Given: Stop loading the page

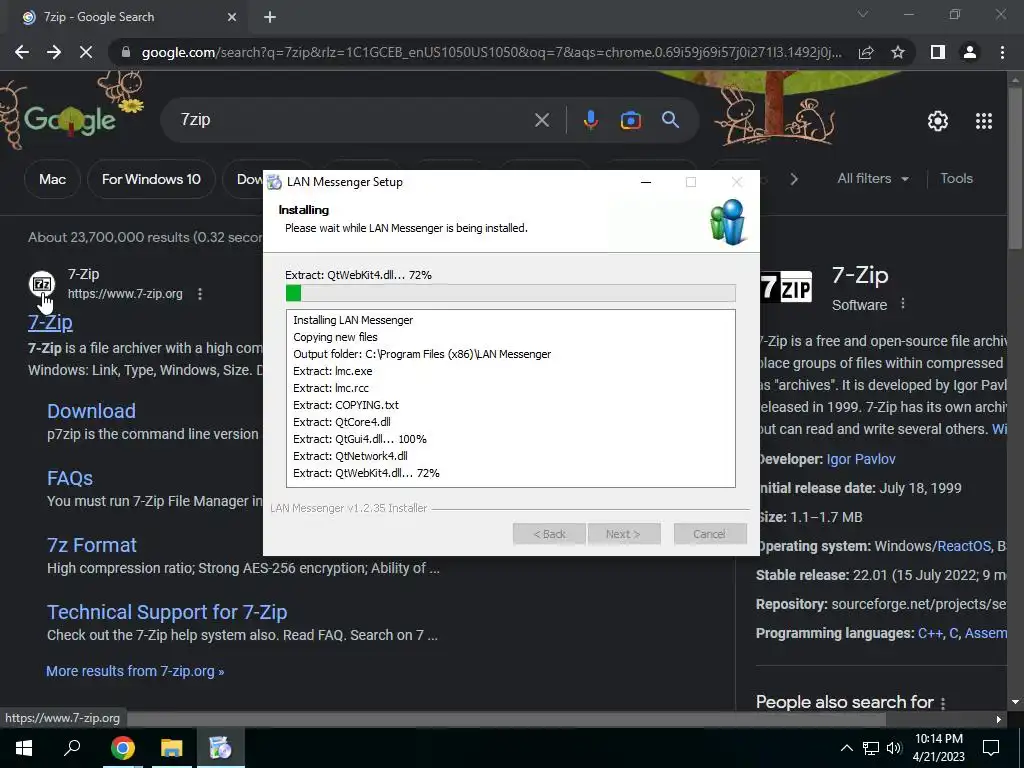Looking at the screenshot, I should 86,52.
